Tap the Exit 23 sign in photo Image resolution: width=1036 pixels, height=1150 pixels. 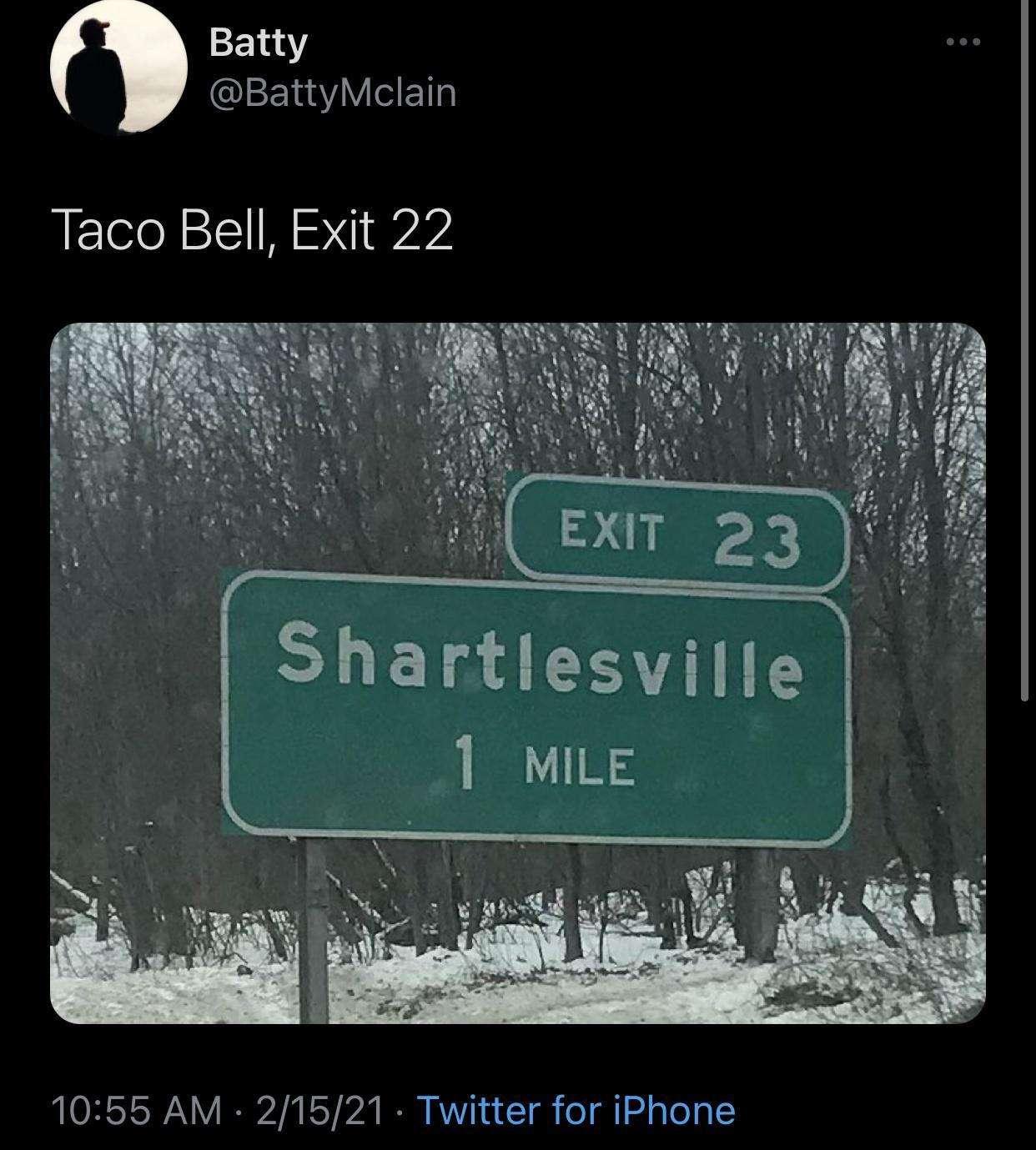677,531
